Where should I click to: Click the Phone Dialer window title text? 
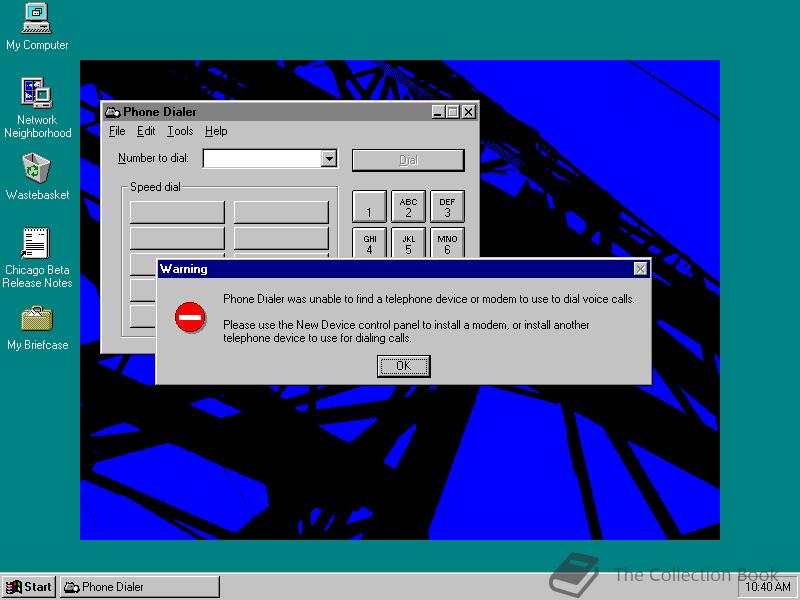click(x=160, y=112)
